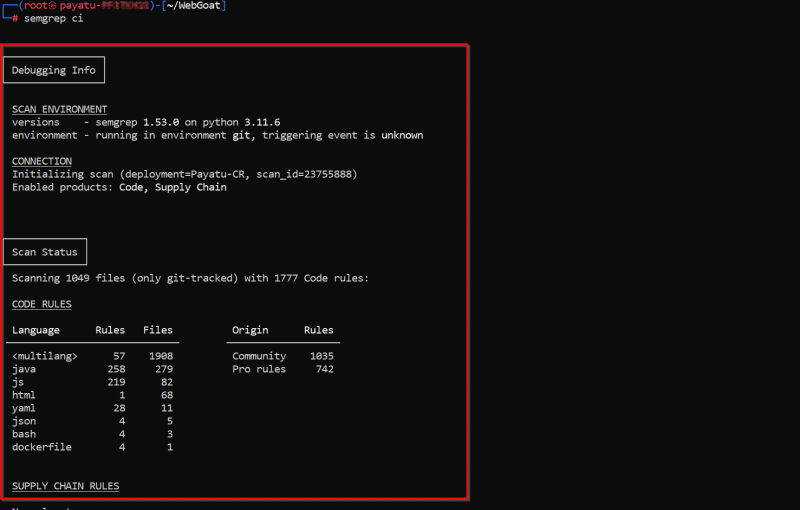Click the 'yaml' row label

24,409
